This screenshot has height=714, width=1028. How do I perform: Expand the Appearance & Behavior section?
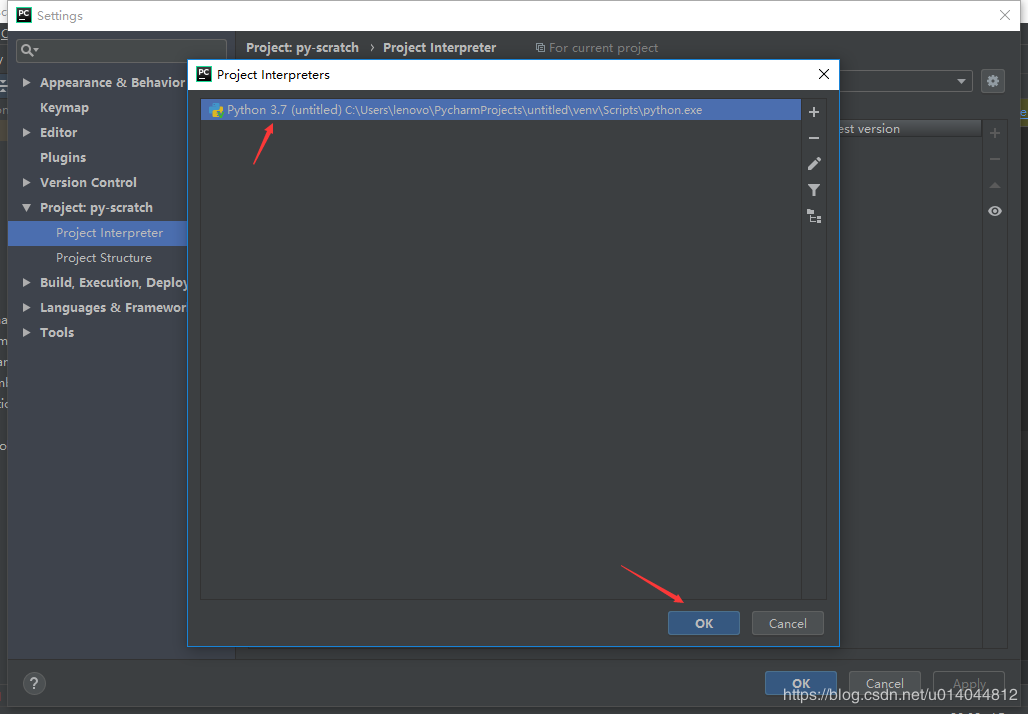click(26, 83)
